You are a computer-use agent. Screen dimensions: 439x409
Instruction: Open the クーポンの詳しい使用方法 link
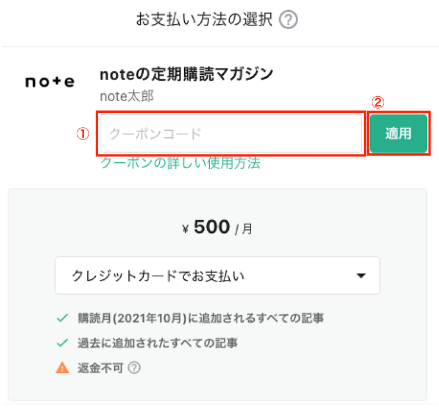[180, 163]
